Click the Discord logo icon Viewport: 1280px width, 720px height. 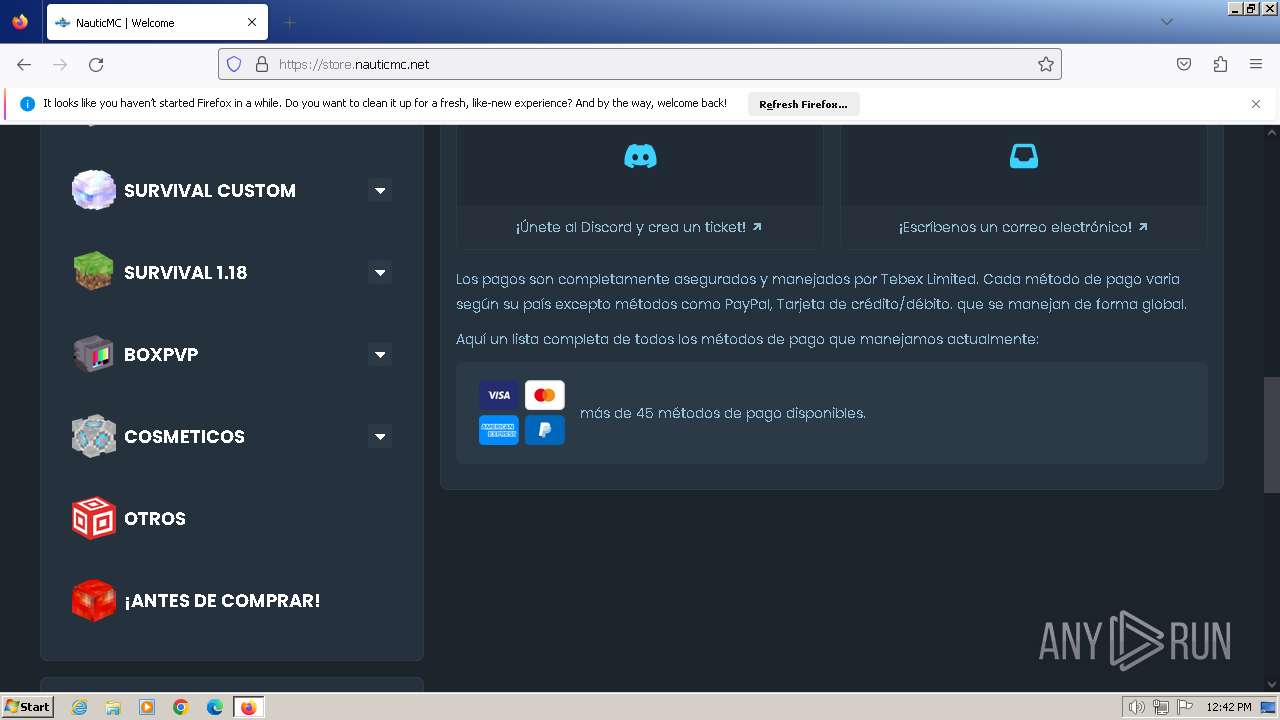click(640, 156)
